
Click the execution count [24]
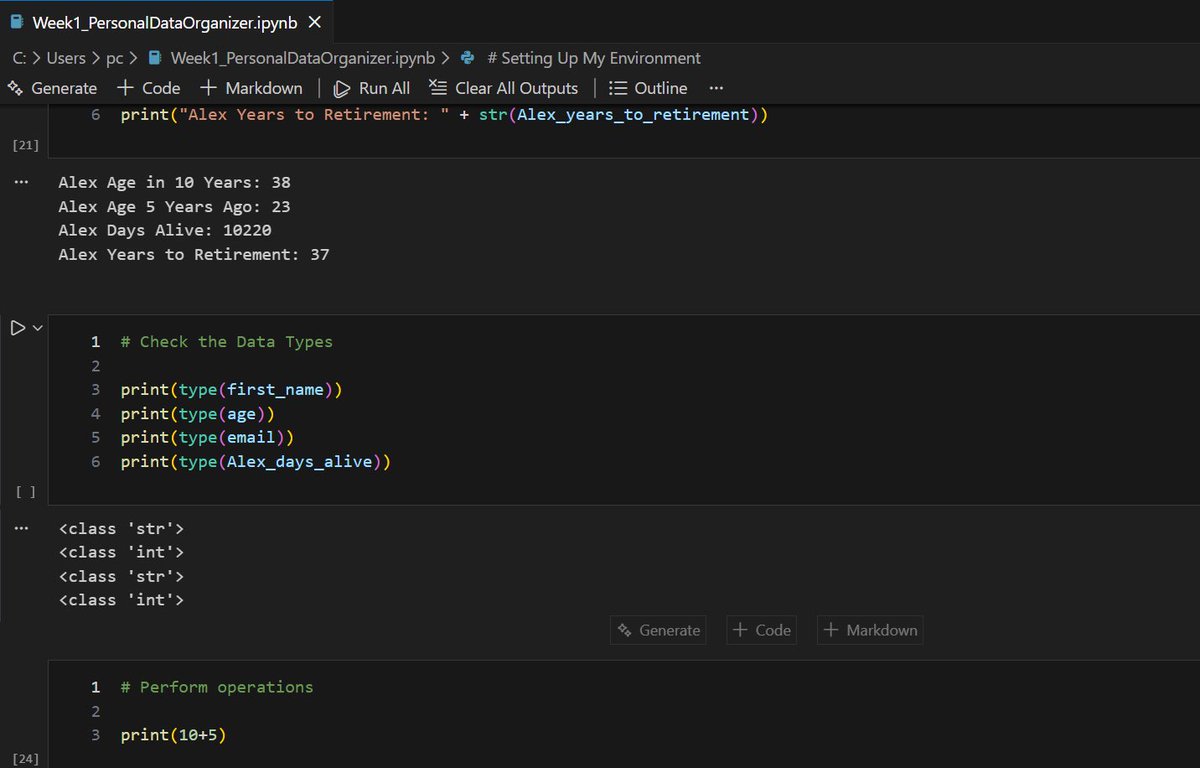click(25, 760)
